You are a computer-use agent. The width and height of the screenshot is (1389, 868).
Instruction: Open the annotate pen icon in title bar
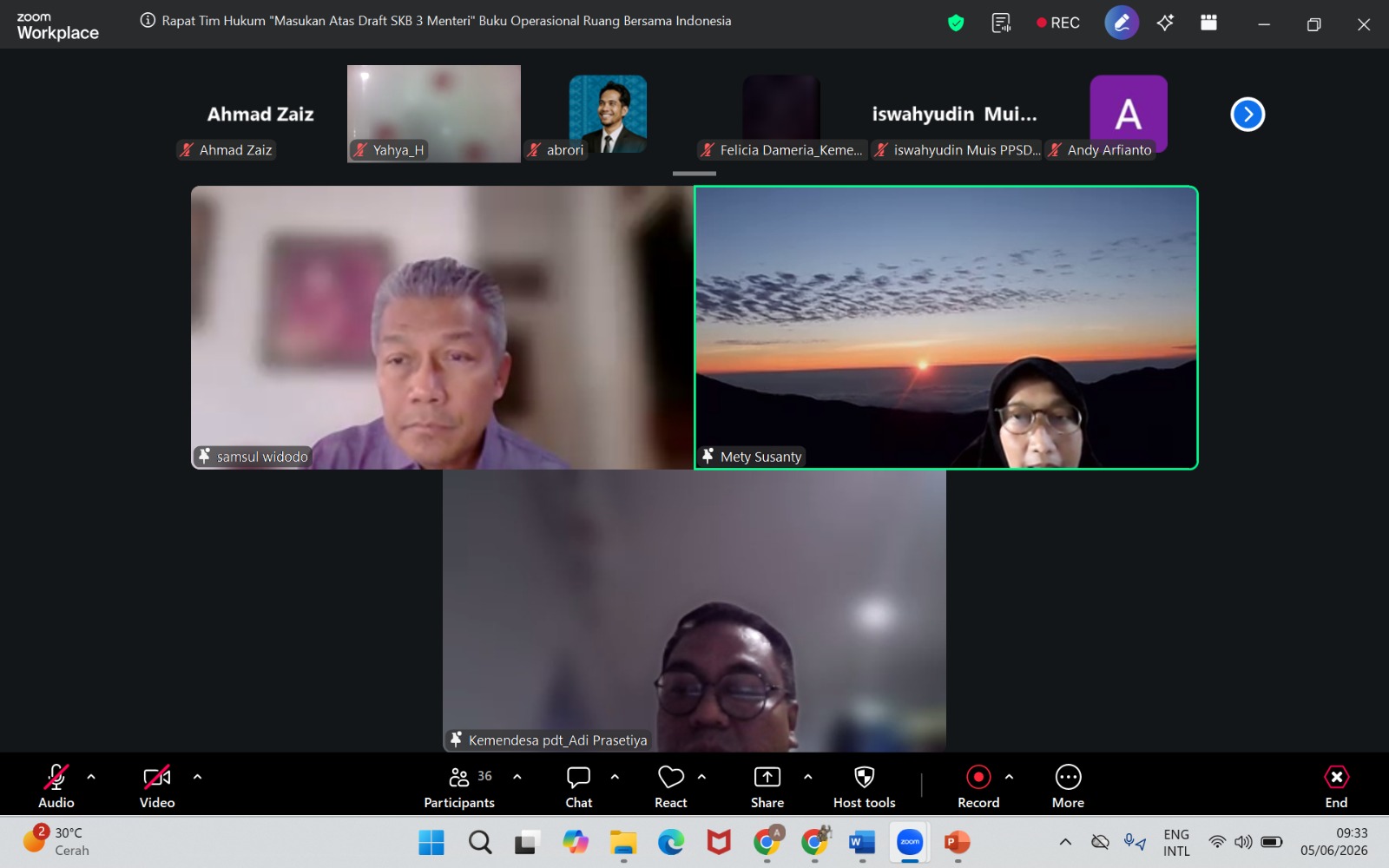coord(1122,23)
